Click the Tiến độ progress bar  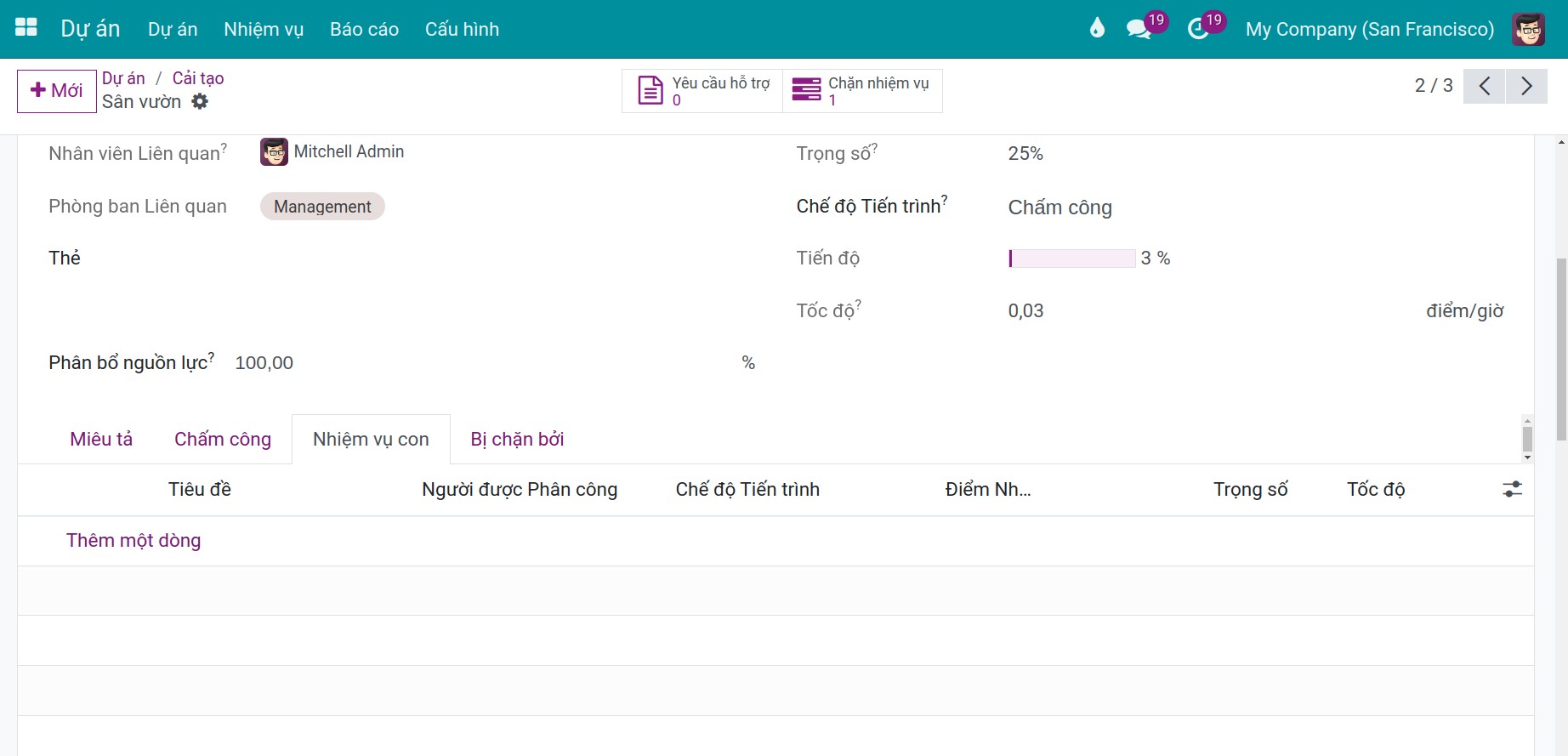(1071, 259)
